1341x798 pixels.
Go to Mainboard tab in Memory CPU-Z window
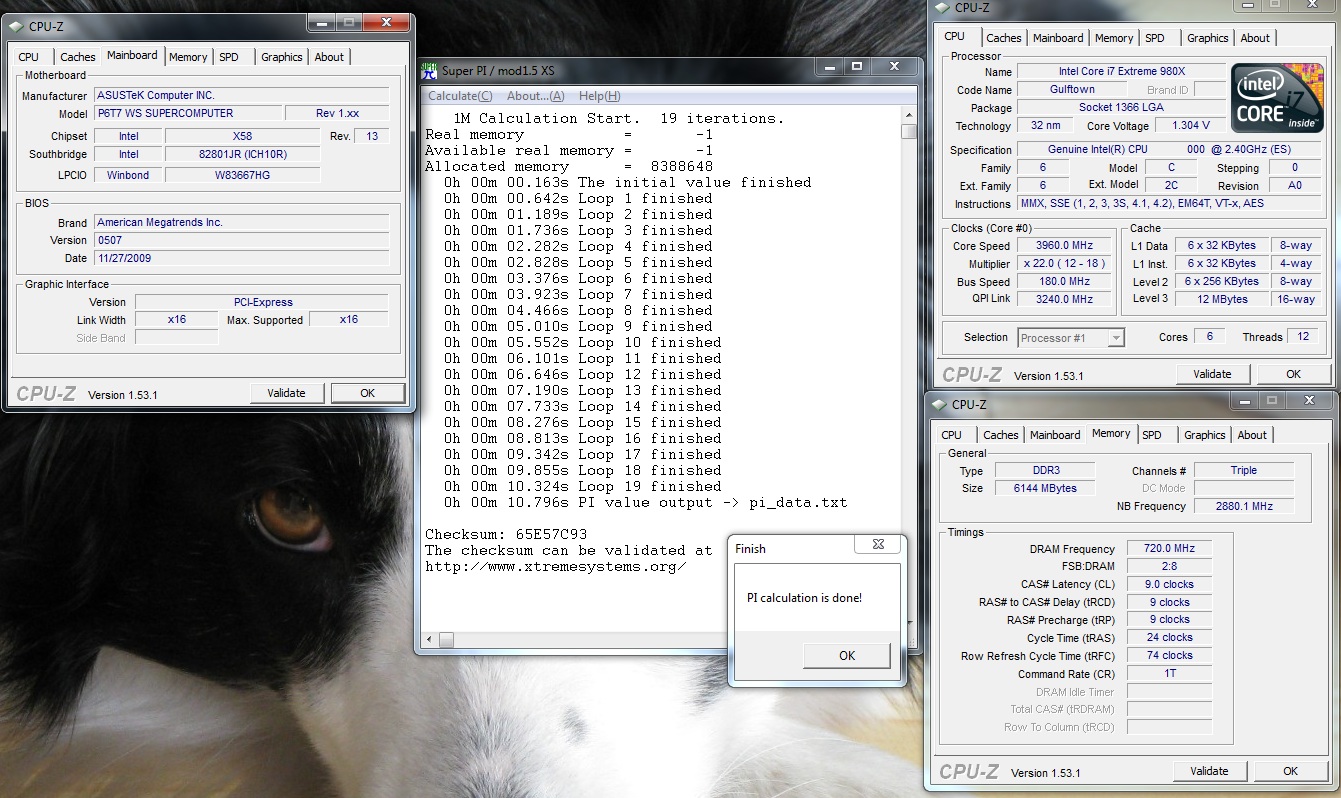1055,435
